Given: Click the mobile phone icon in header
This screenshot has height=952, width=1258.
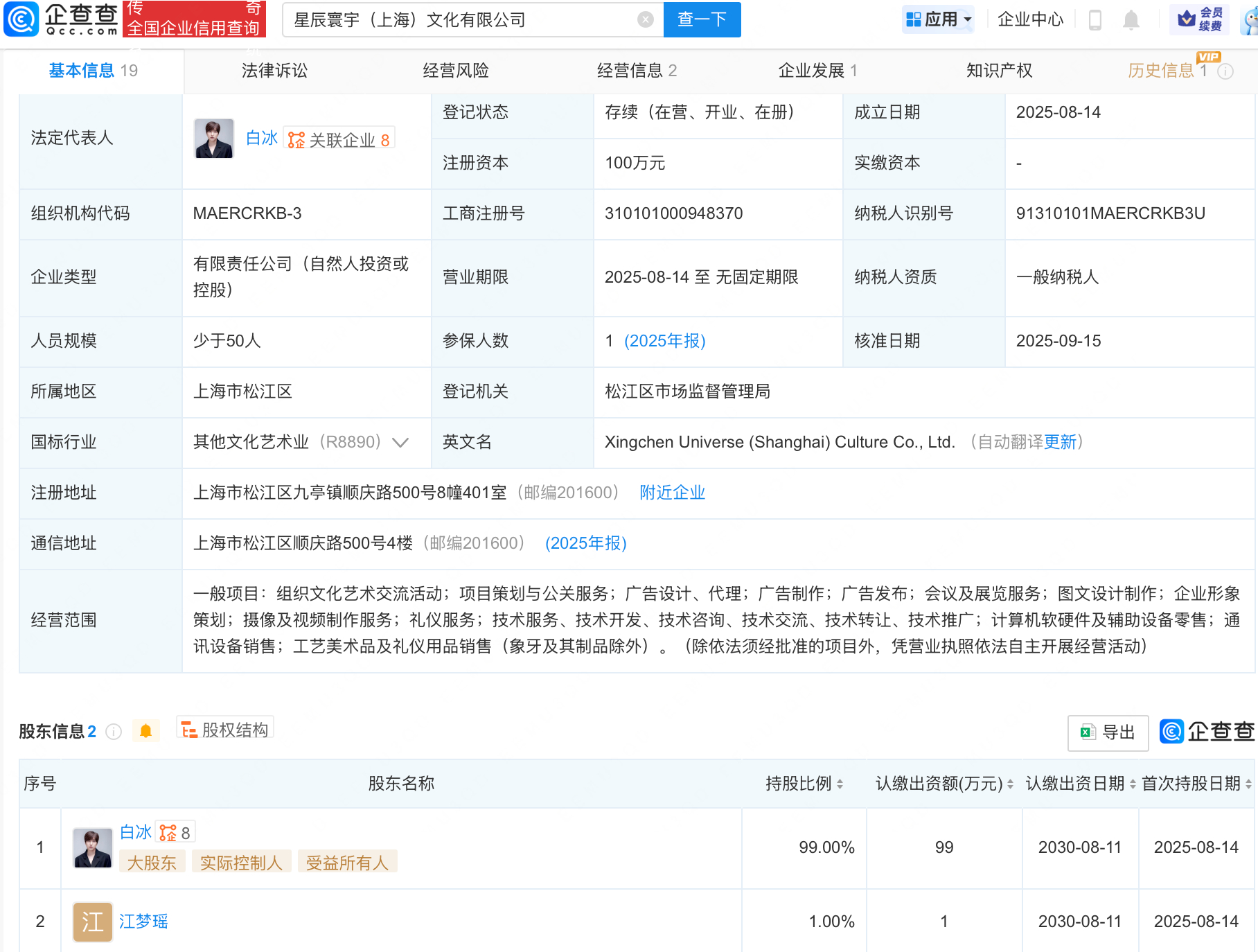Looking at the screenshot, I should tap(1095, 20).
